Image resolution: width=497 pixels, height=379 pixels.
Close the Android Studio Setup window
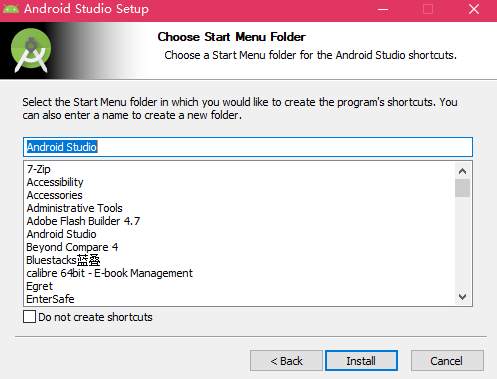pos(474,9)
